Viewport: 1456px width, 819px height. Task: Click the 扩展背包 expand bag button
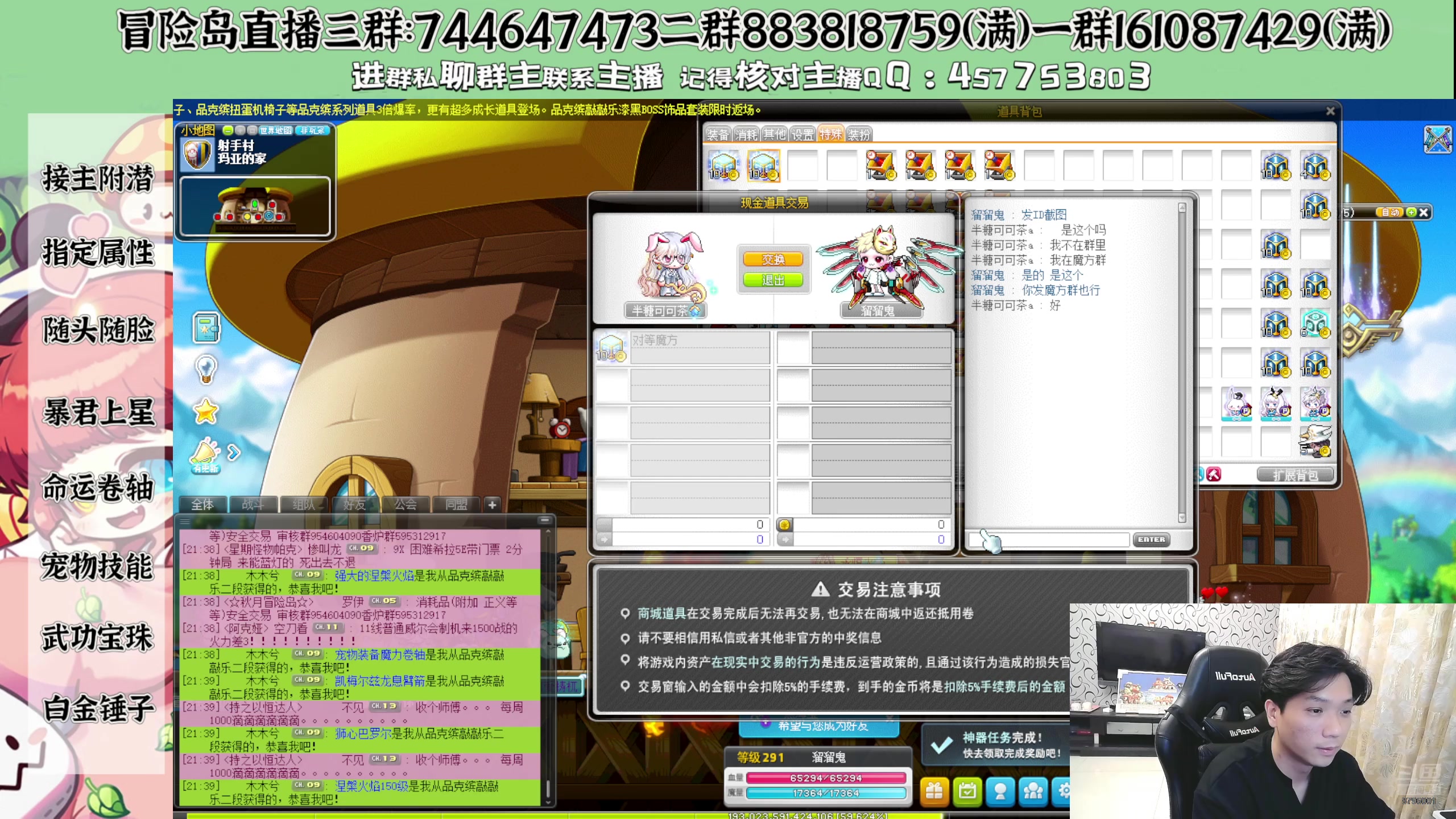1295,475
